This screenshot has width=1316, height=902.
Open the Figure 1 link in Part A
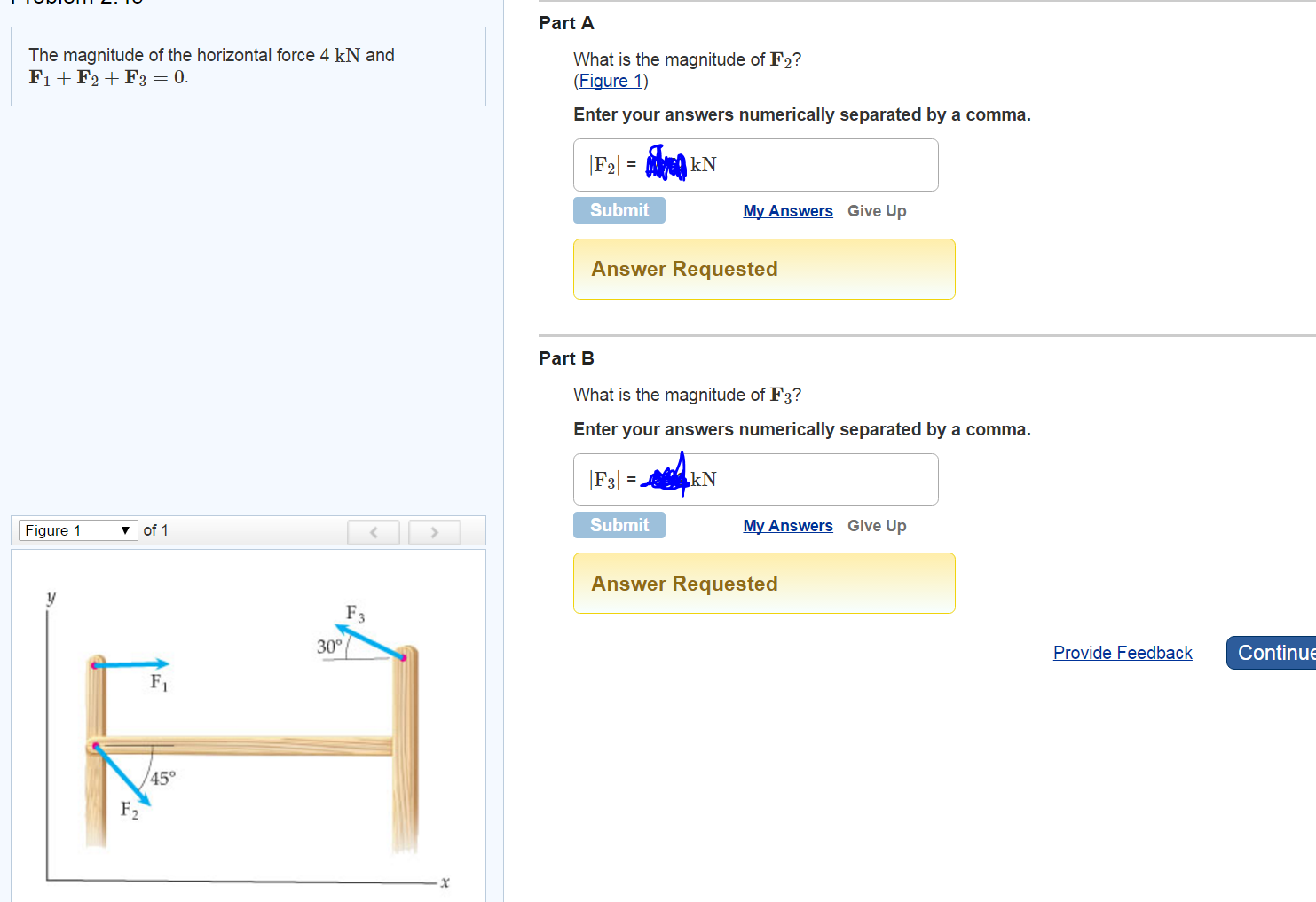609,81
